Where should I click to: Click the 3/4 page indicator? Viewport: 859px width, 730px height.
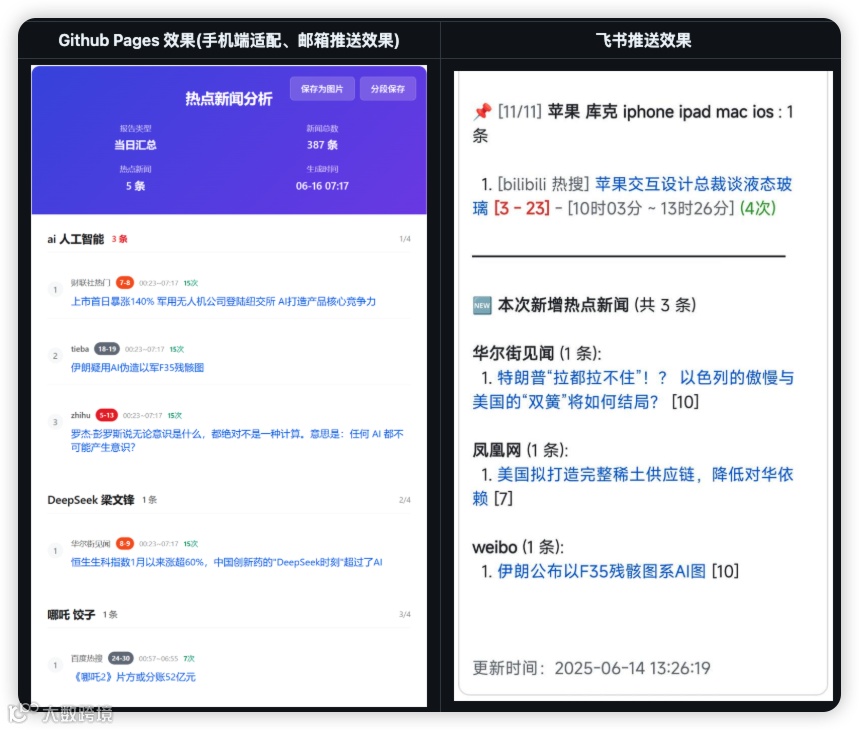pos(405,614)
